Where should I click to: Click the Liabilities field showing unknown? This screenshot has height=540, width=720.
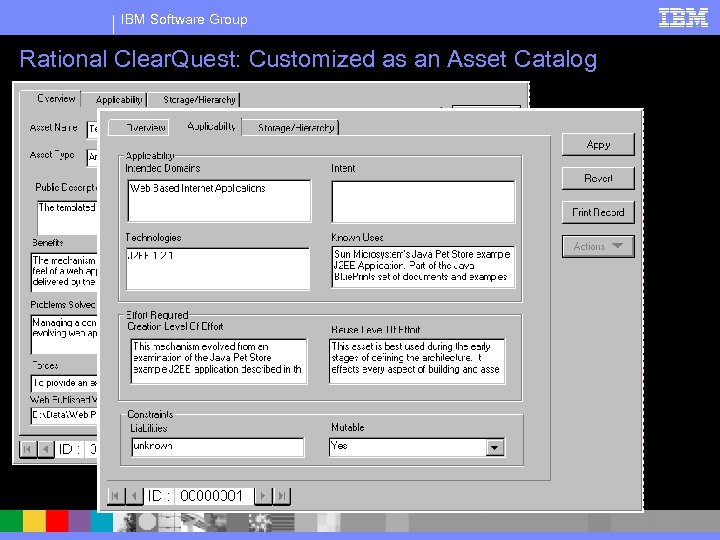point(217,447)
